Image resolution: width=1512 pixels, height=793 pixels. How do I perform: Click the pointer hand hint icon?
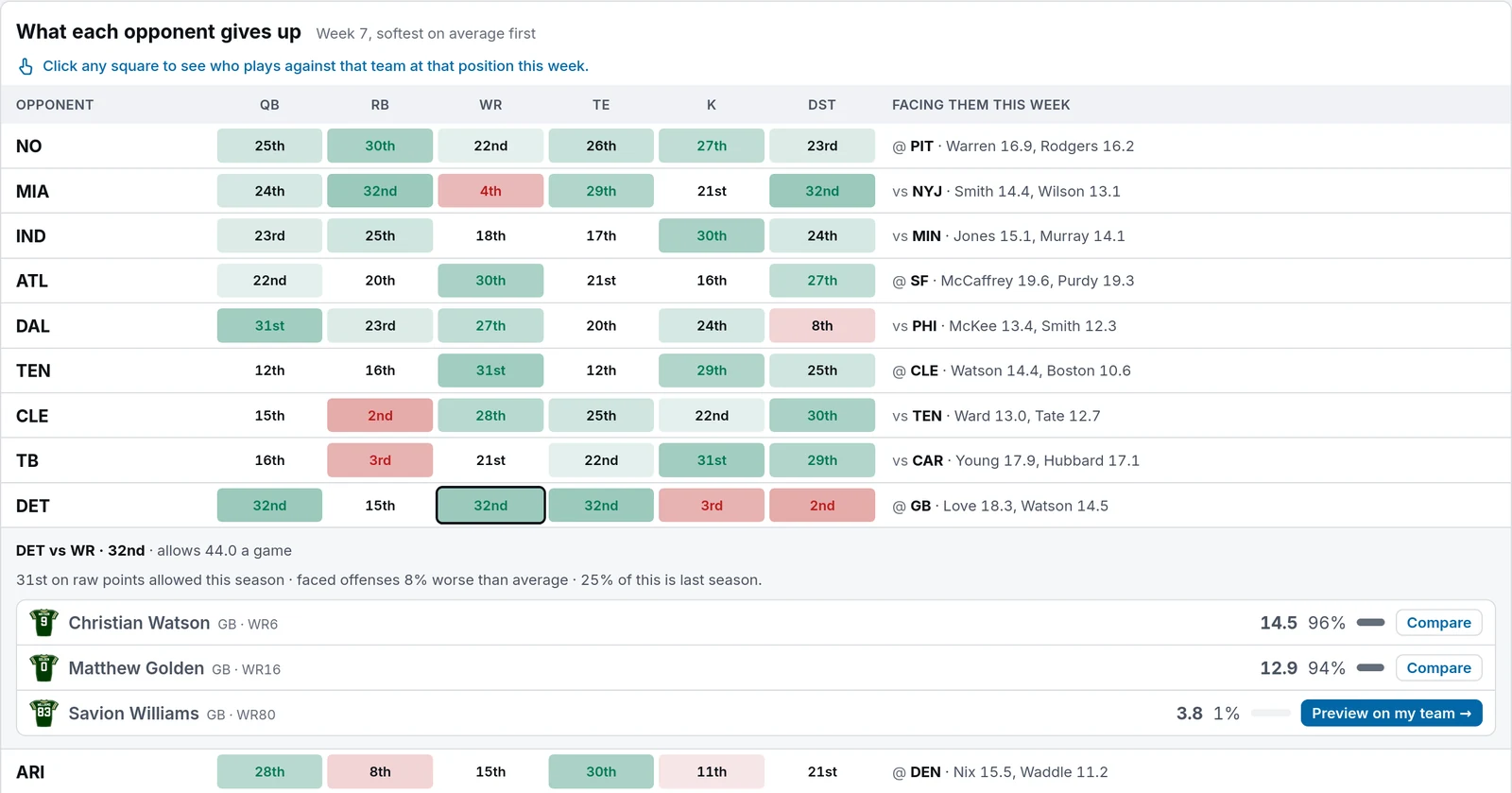point(26,66)
